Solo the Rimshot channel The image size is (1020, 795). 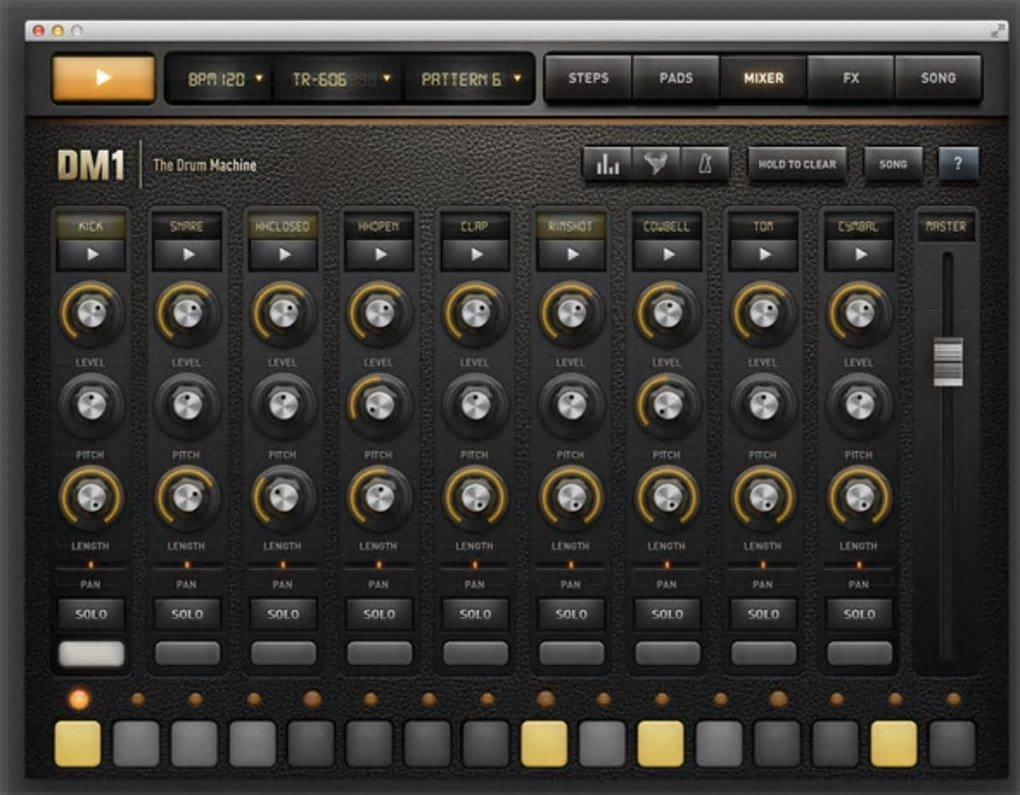[x=571, y=614]
